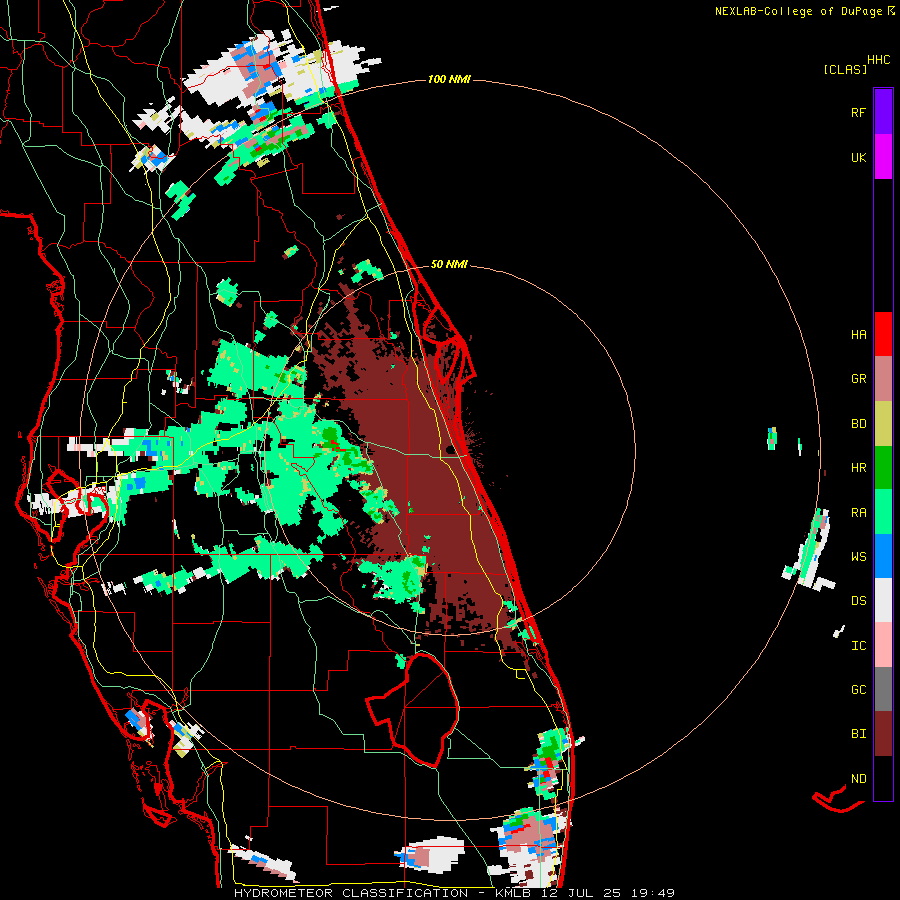Click the light pink IC legend swatch
Screen dimensions: 900x900
(883, 645)
